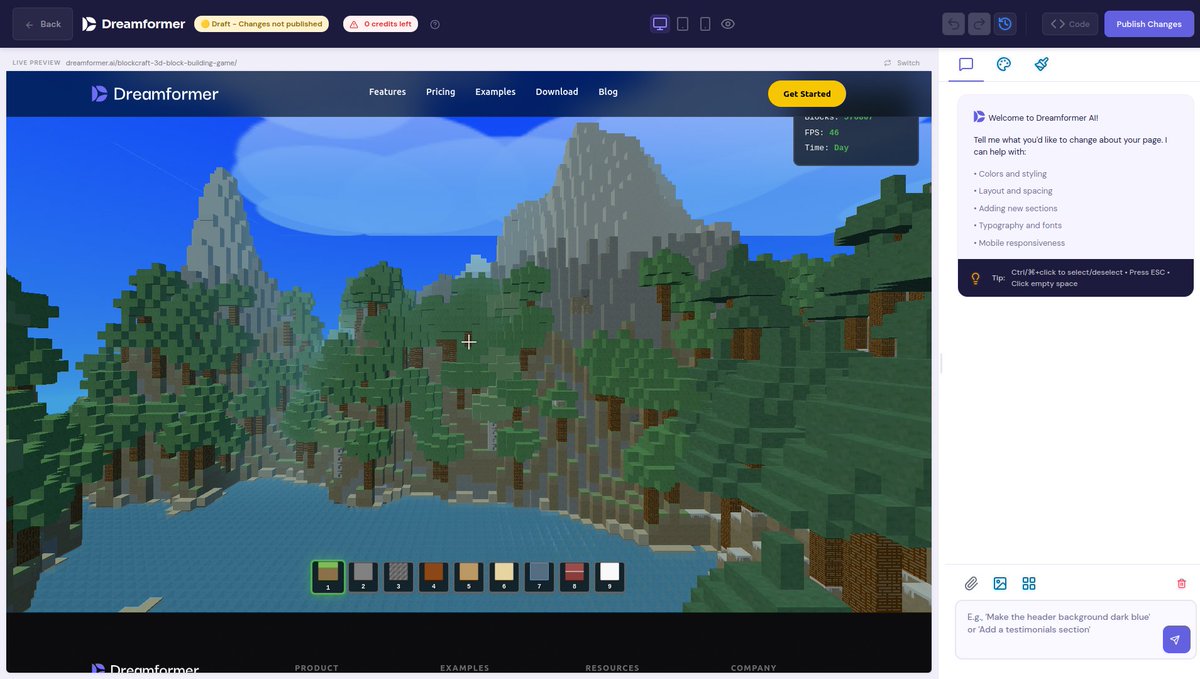Open Examples in page navigation

tap(495, 92)
